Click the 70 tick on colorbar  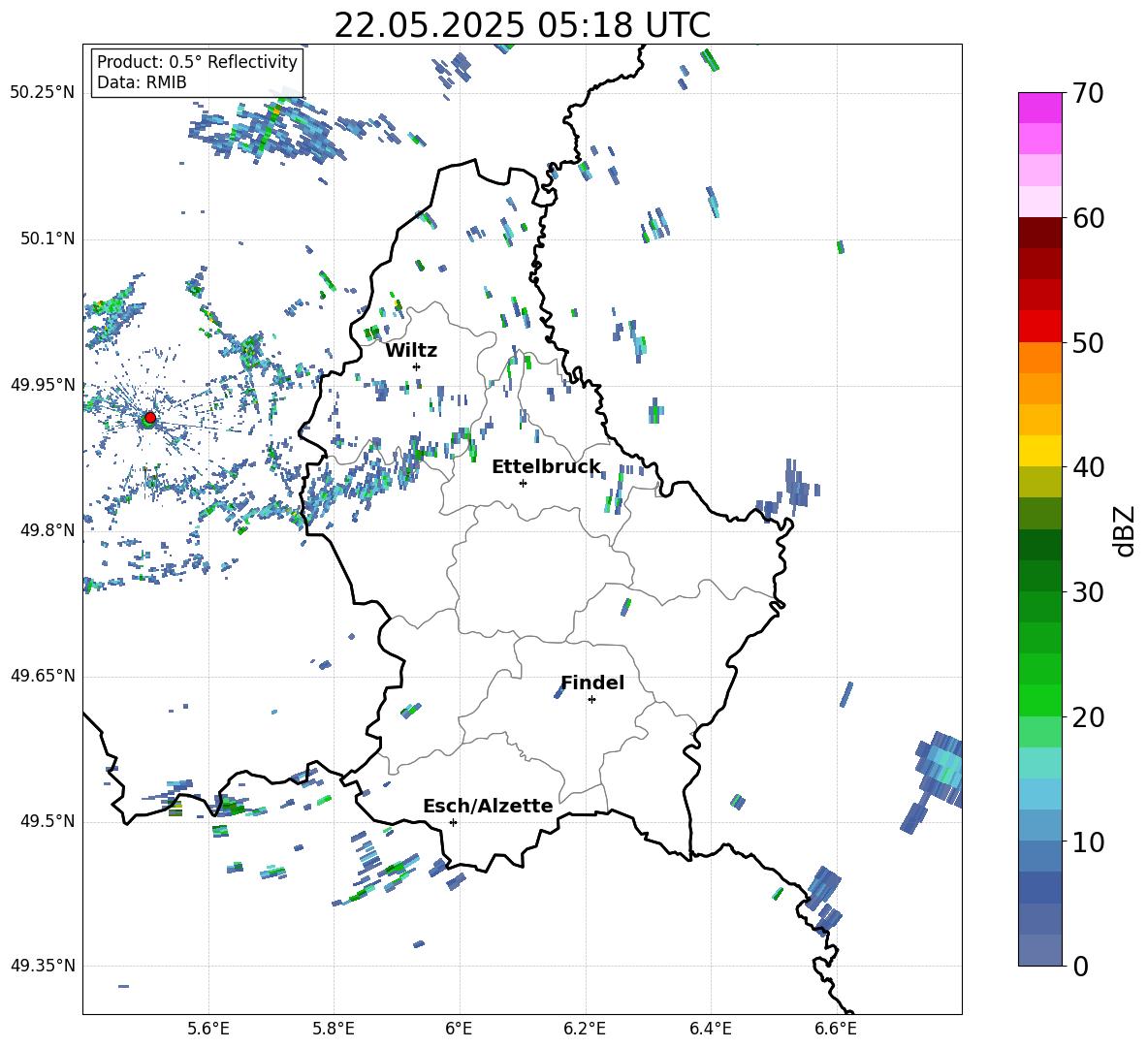pyautogui.click(x=1088, y=93)
